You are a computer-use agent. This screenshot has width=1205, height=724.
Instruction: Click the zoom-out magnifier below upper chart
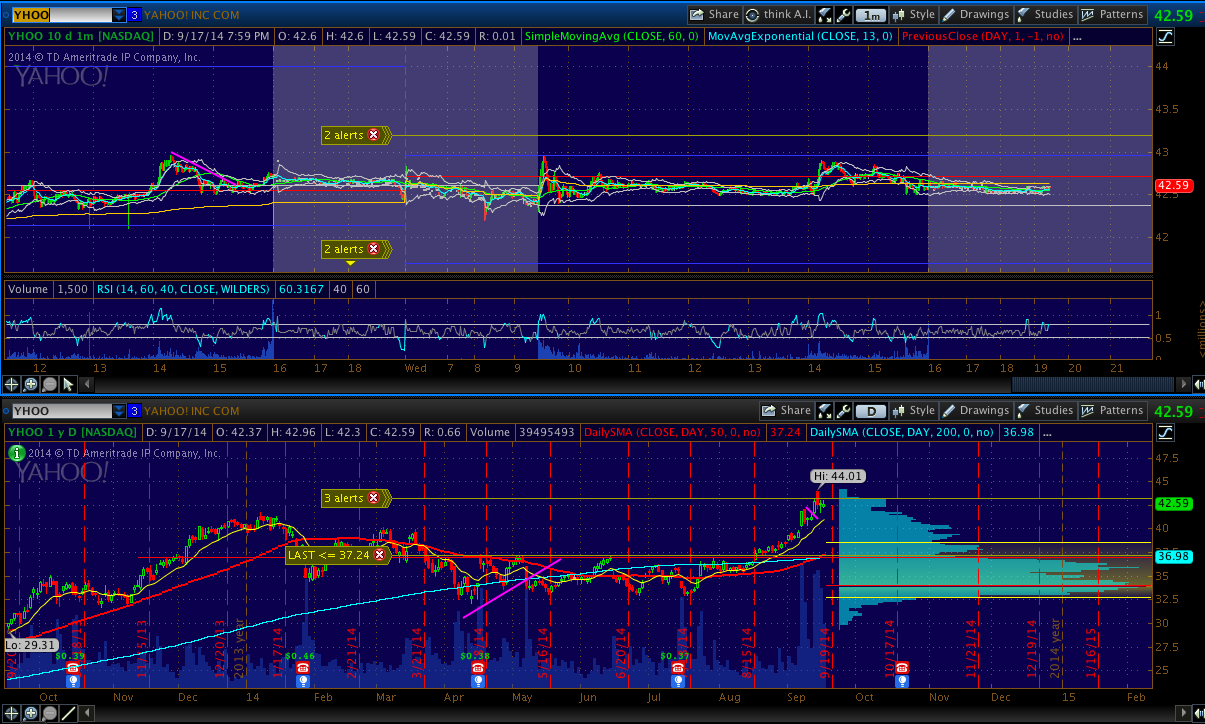[49, 384]
